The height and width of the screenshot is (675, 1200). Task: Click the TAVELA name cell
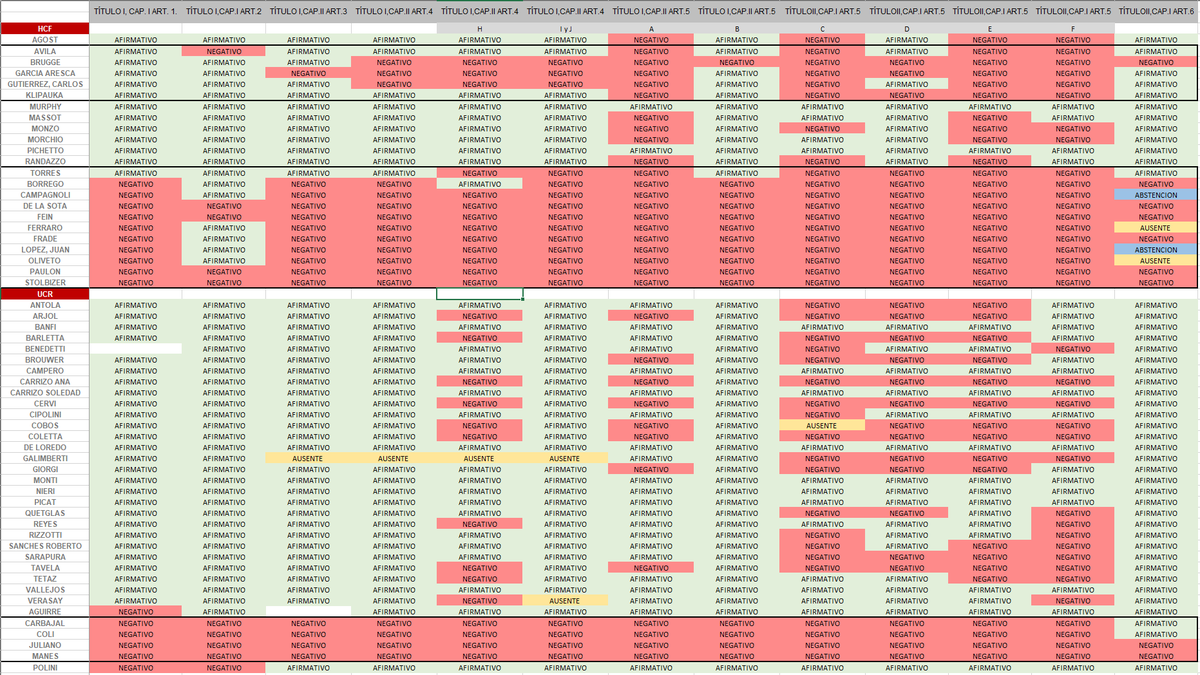click(x=45, y=569)
